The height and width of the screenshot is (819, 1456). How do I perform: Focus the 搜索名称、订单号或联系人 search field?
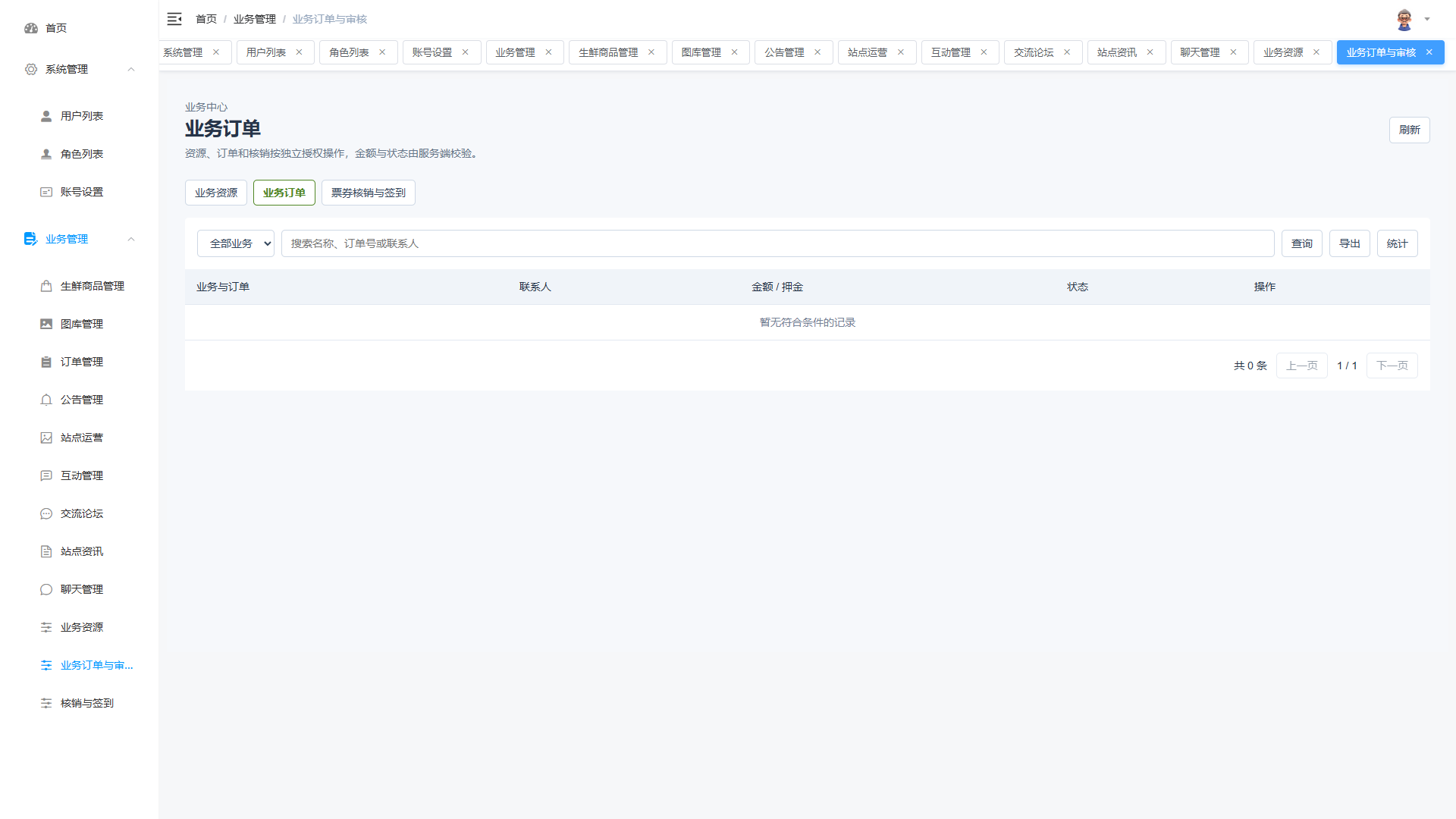(x=777, y=243)
